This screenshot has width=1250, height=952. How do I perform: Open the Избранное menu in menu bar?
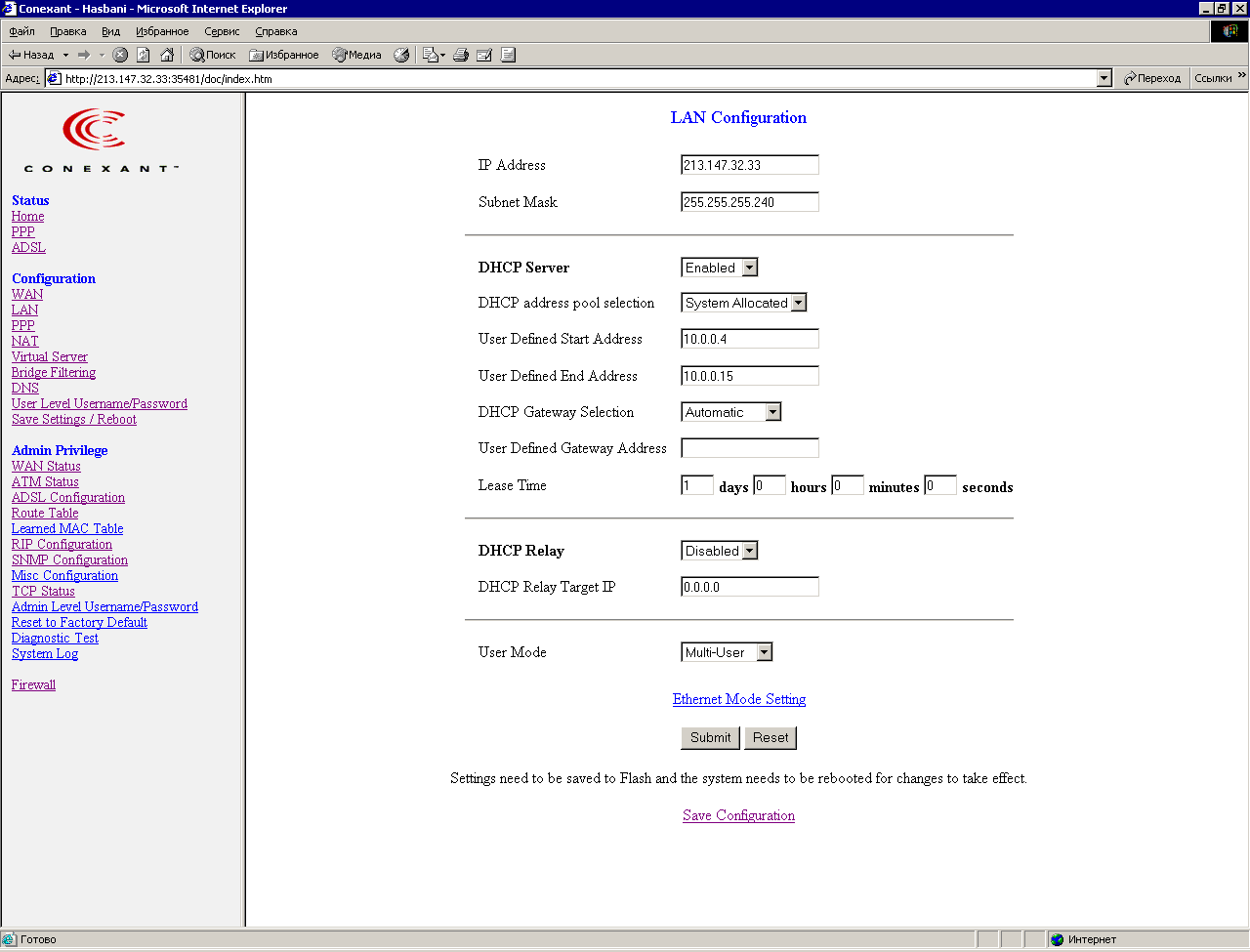162,31
